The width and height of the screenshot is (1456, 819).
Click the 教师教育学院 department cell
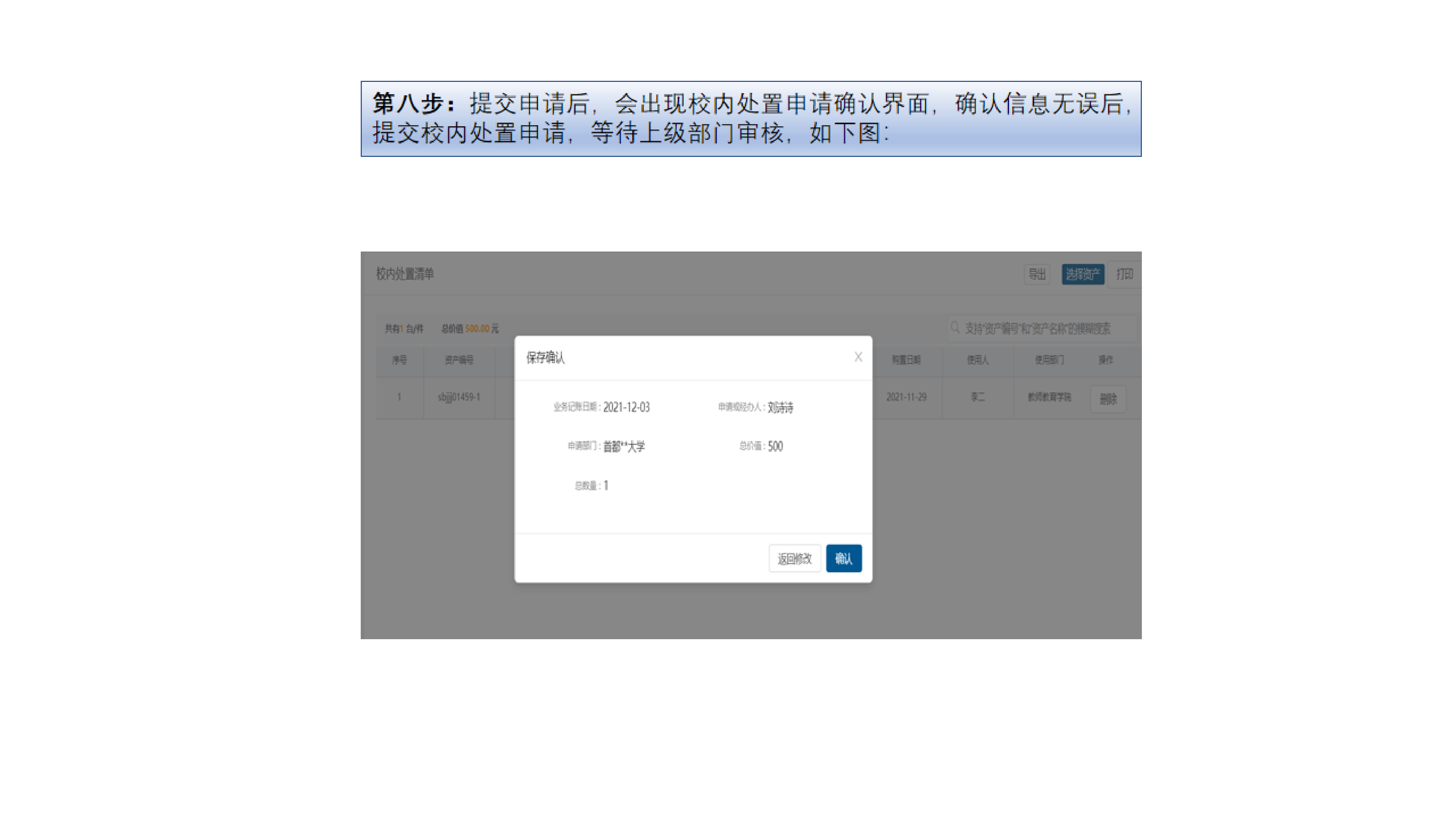(x=1049, y=397)
